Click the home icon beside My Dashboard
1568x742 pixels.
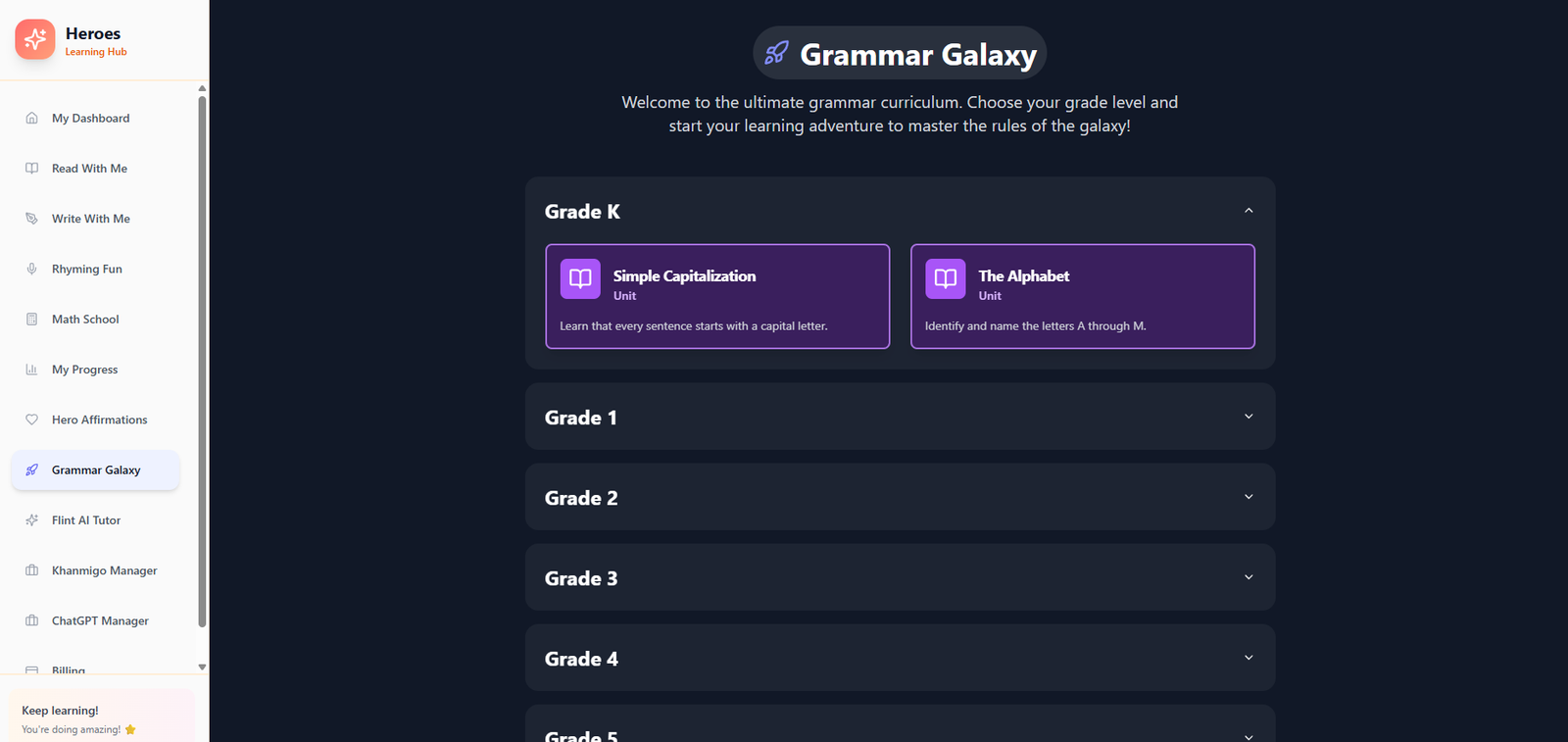click(x=31, y=119)
